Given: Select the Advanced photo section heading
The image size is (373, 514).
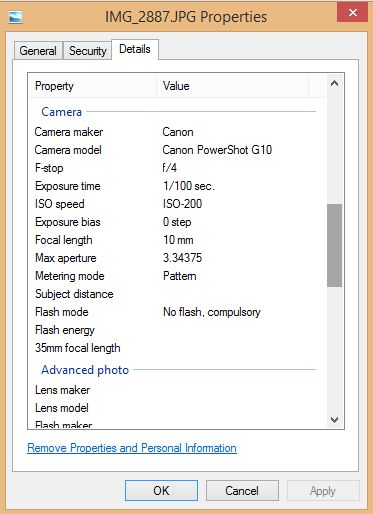Looking at the screenshot, I should click(85, 370).
